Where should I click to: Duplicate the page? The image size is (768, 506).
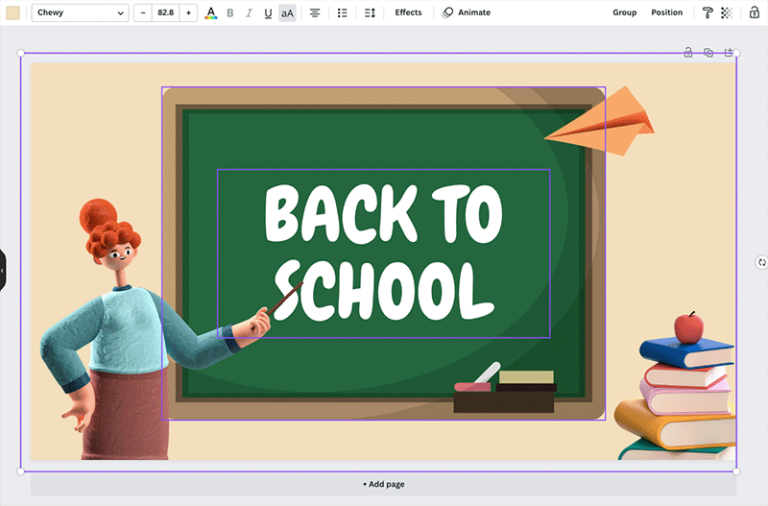click(x=708, y=52)
